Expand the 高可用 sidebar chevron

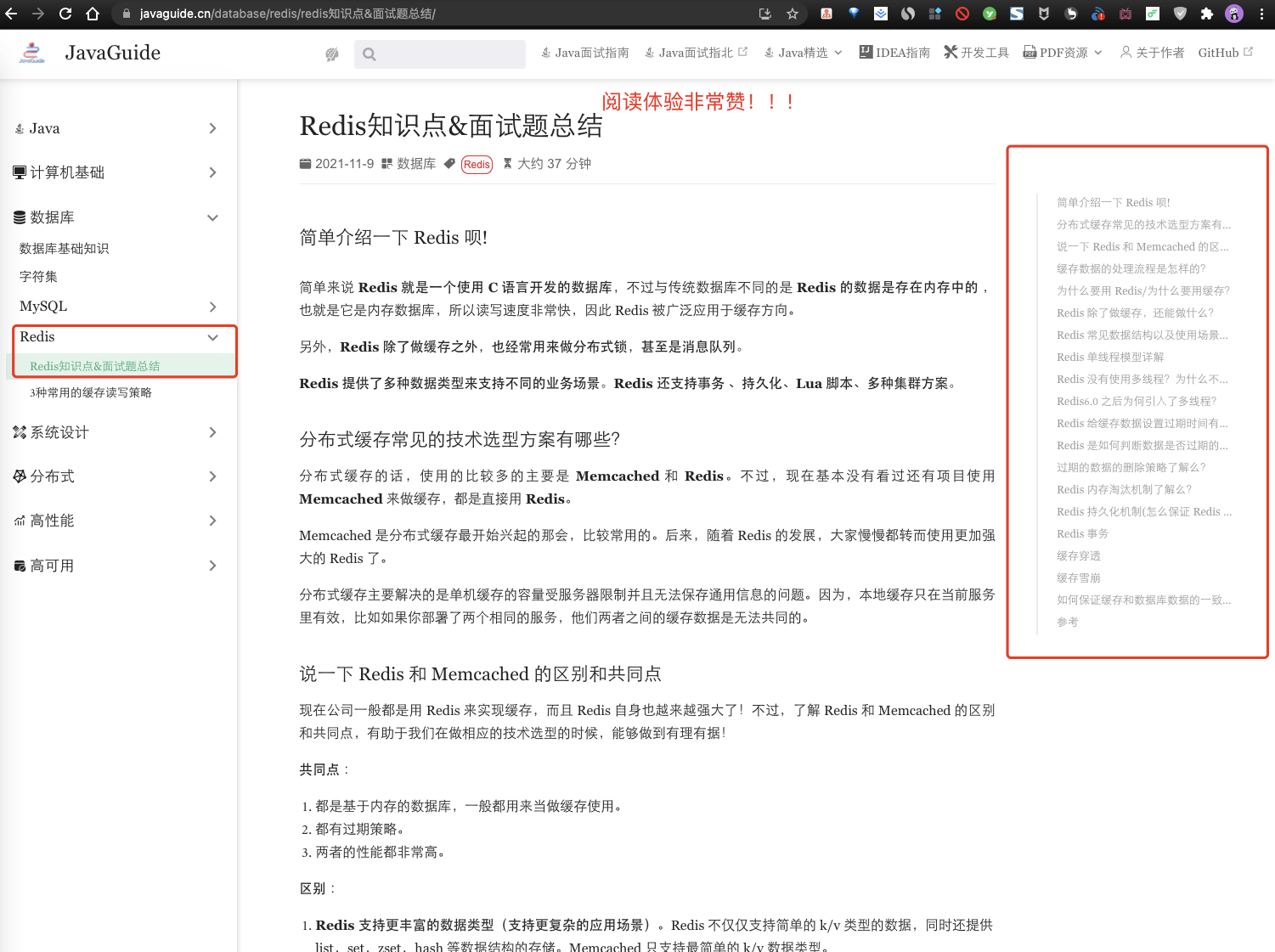tap(213, 566)
